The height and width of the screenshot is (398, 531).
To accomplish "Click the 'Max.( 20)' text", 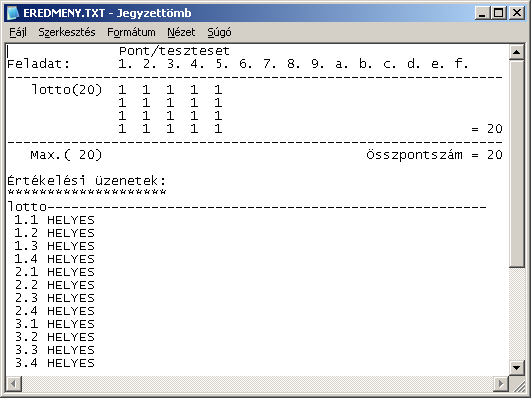I will [x=66, y=155].
